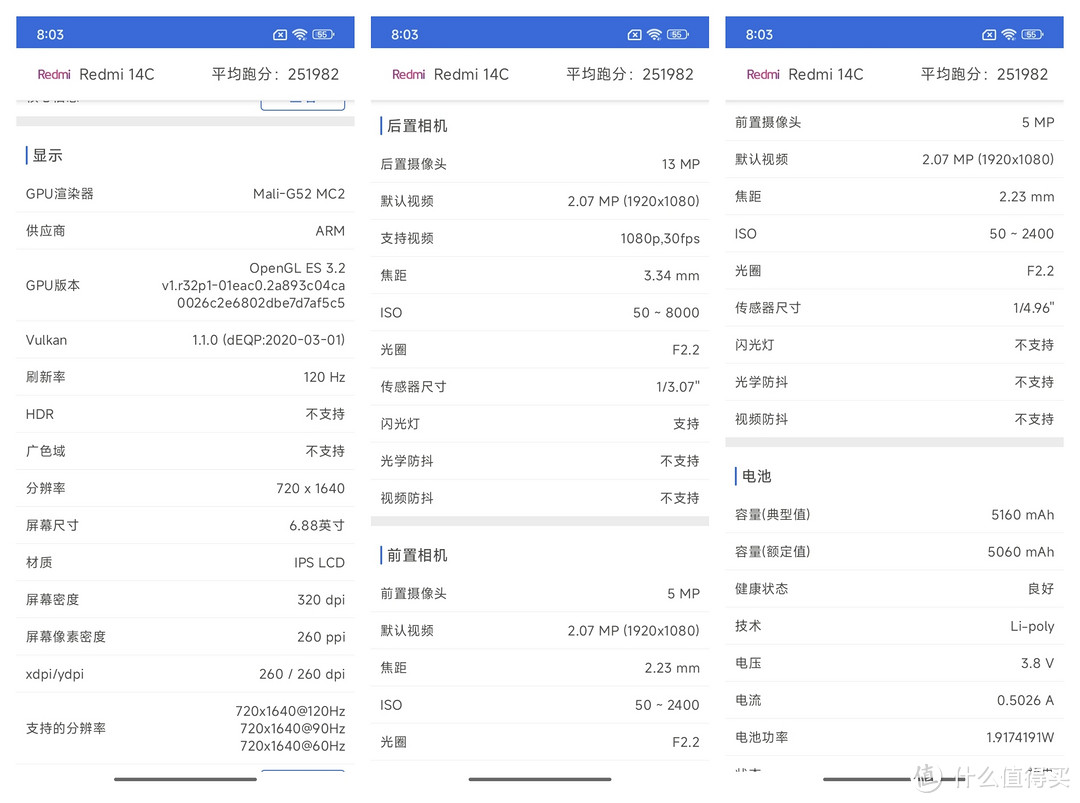Tap the 光学防抖 row in the middle screen
This screenshot has width=1080, height=803.
pyautogui.click(x=540, y=462)
